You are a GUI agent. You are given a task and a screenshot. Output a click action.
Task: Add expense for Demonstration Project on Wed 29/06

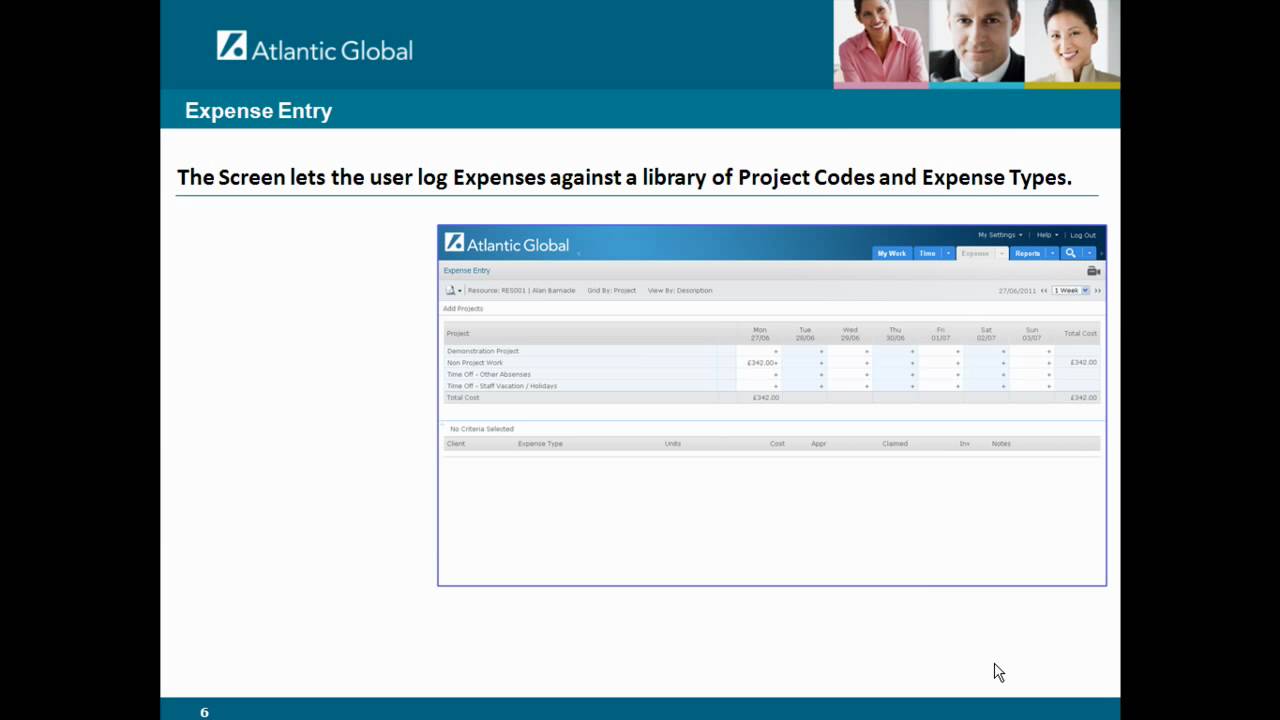(866, 352)
